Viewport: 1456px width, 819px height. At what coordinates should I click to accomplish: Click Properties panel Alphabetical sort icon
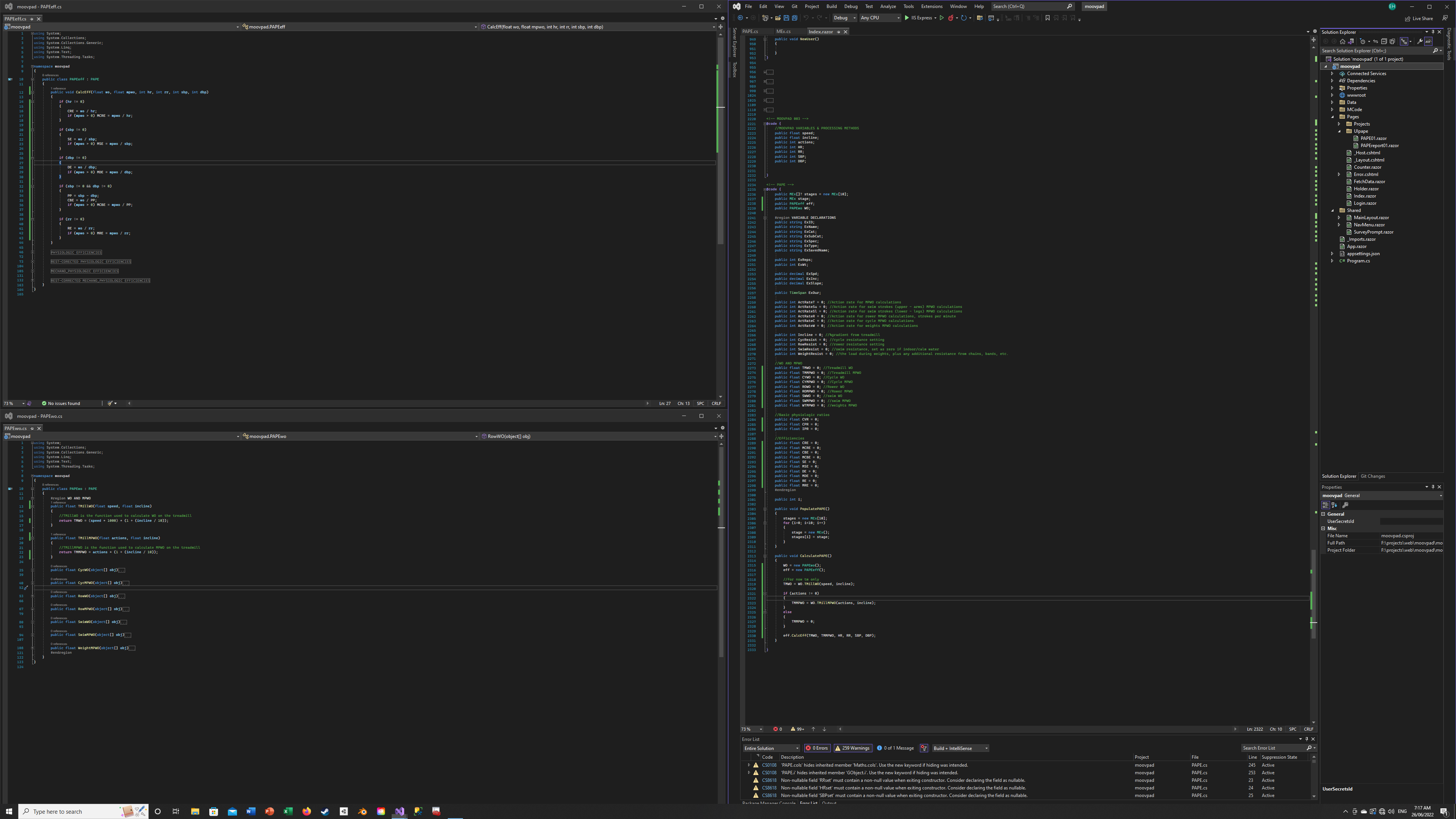1335,505
